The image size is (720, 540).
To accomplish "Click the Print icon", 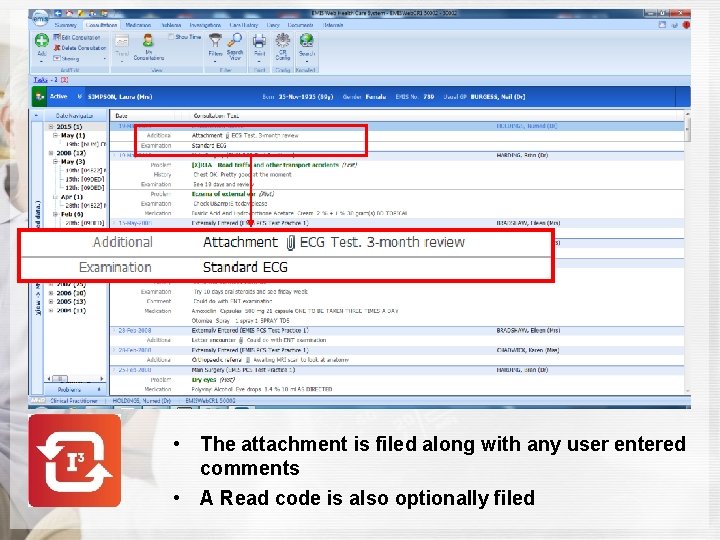I will 259,41.
